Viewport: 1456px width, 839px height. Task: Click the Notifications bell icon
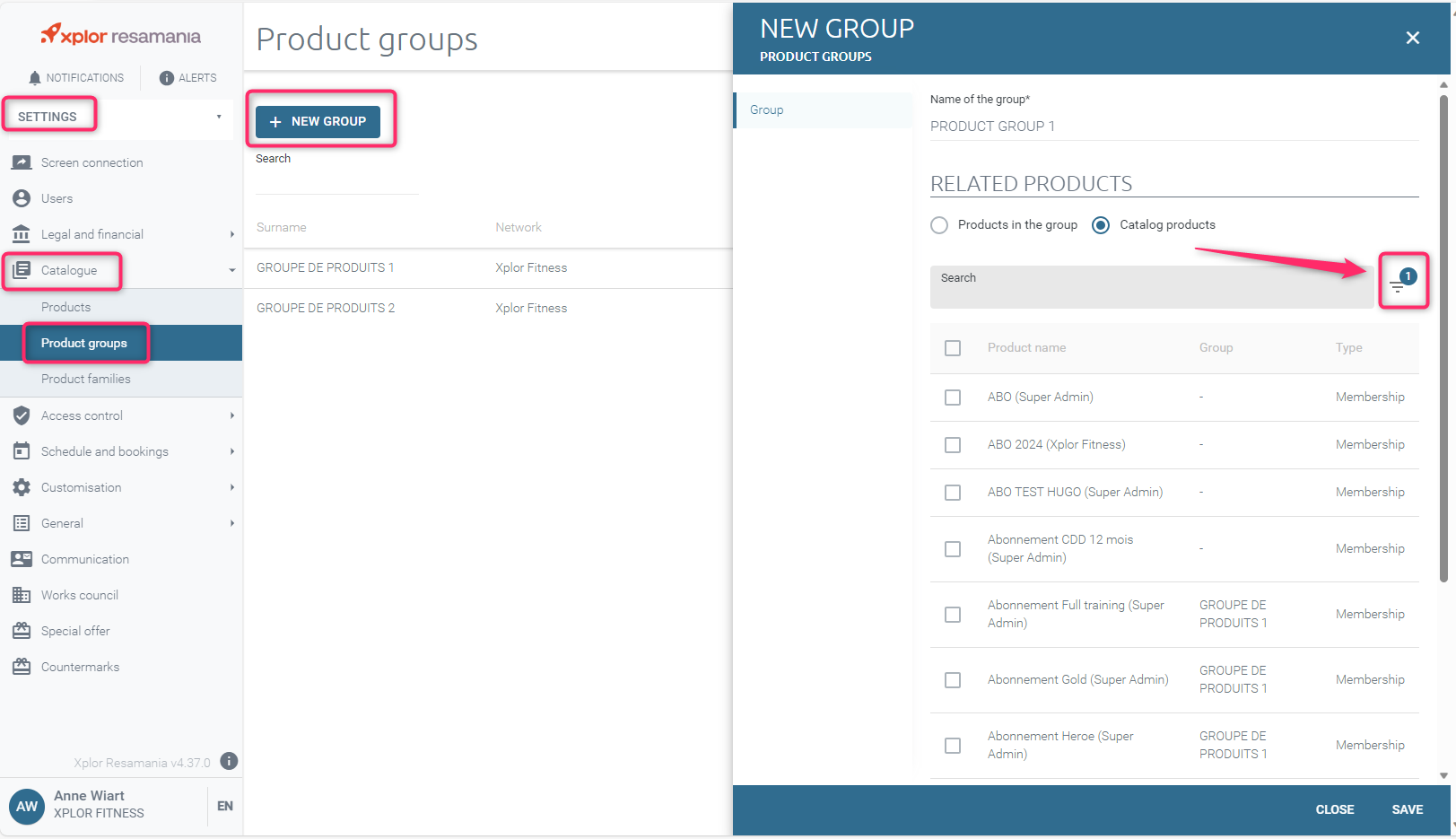(x=35, y=78)
